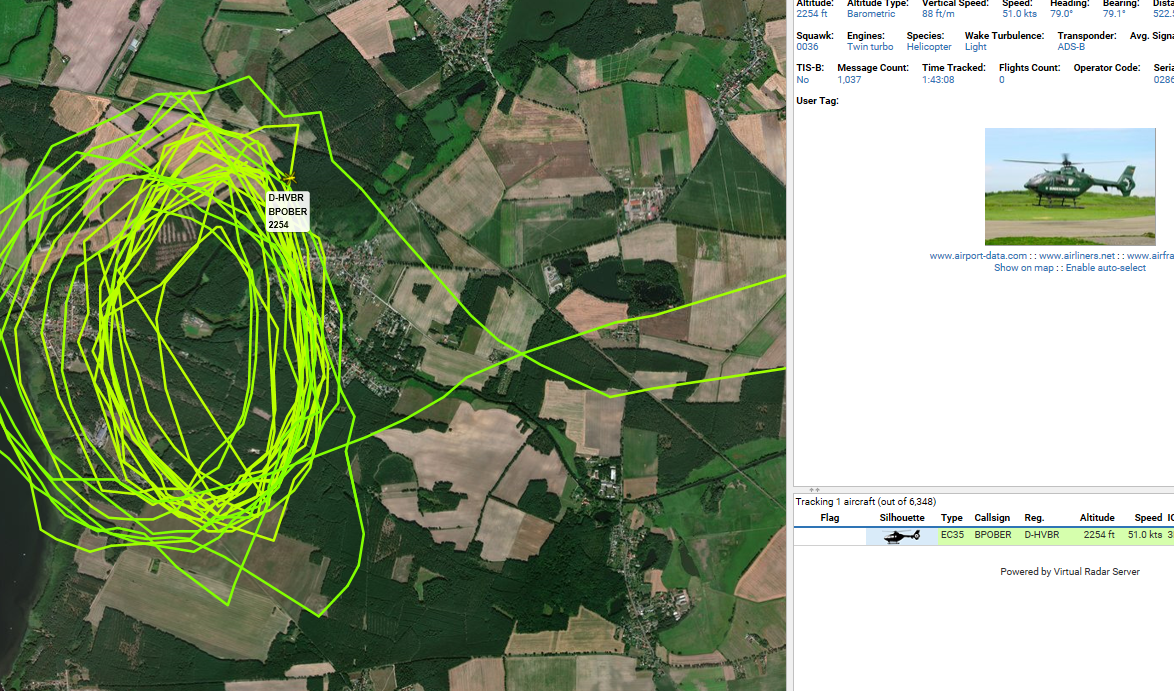
Task: Click the Silhouette column header
Action: click(901, 518)
